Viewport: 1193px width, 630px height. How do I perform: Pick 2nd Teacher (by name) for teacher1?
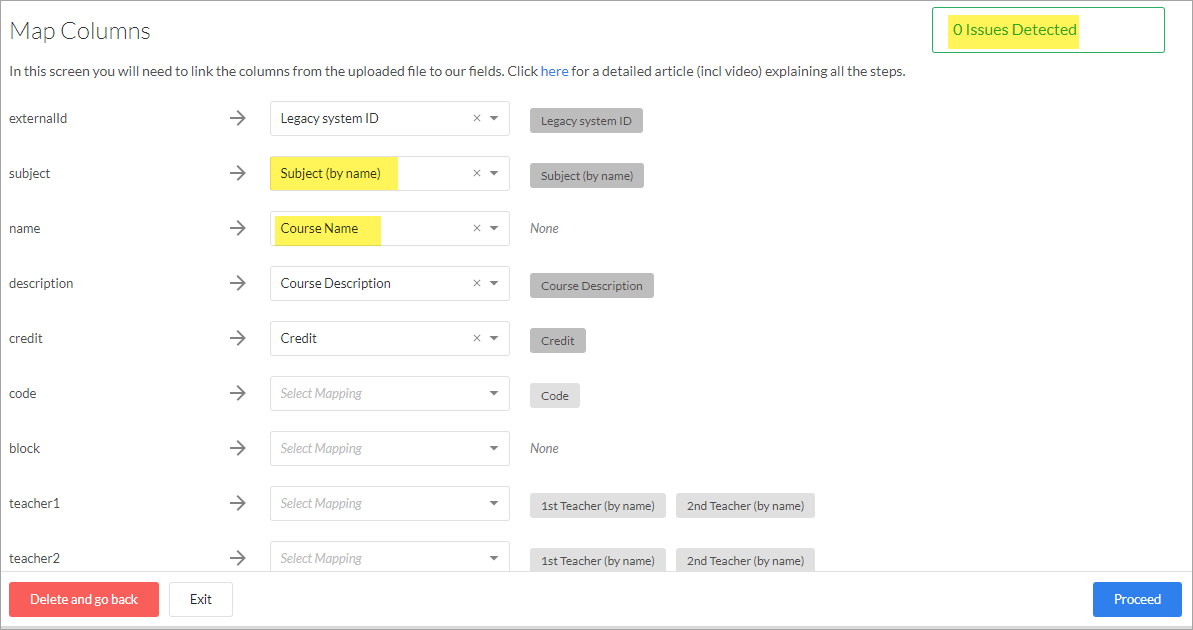point(746,506)
